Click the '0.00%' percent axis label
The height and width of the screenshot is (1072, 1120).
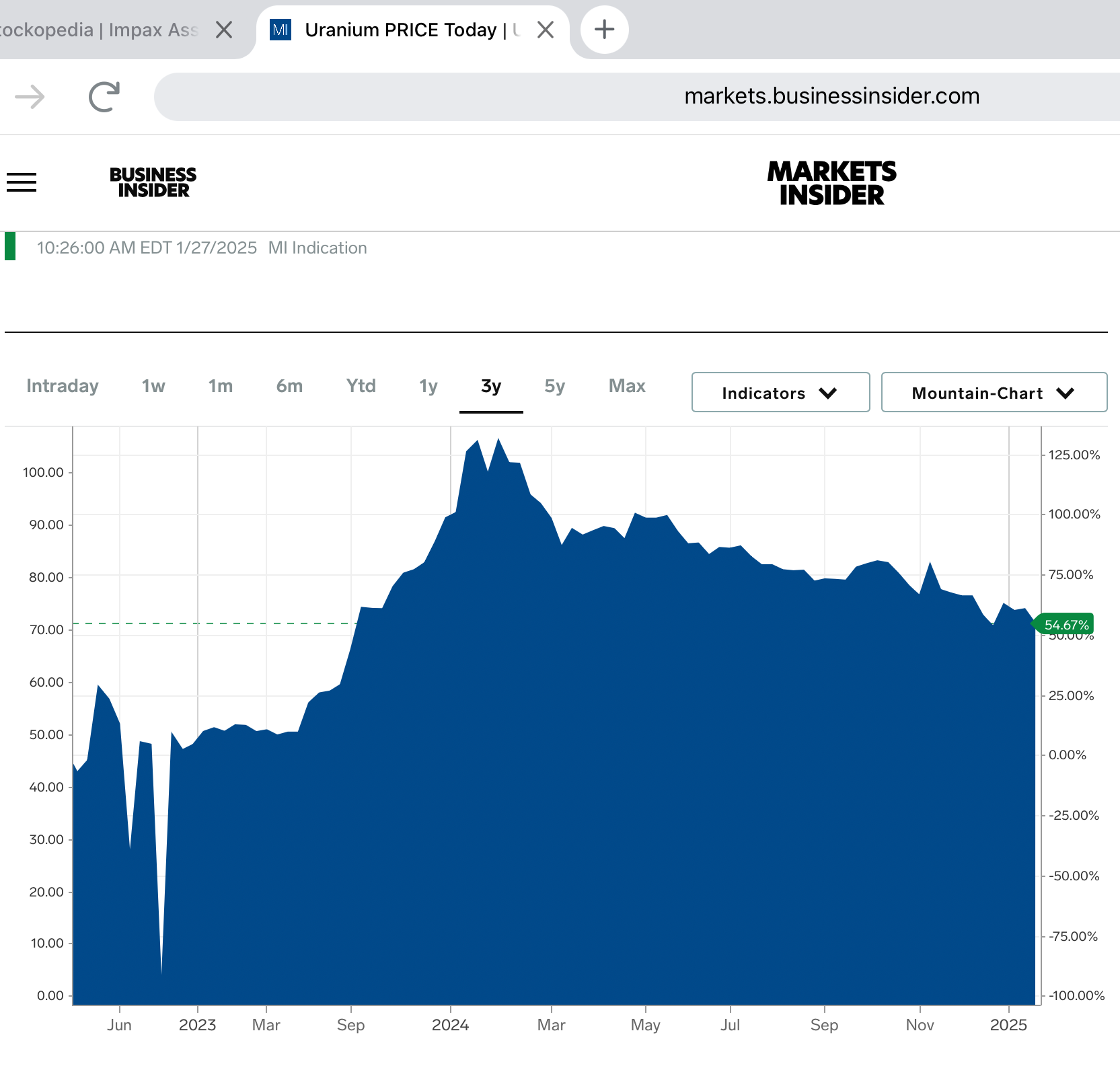(1068, 755)
